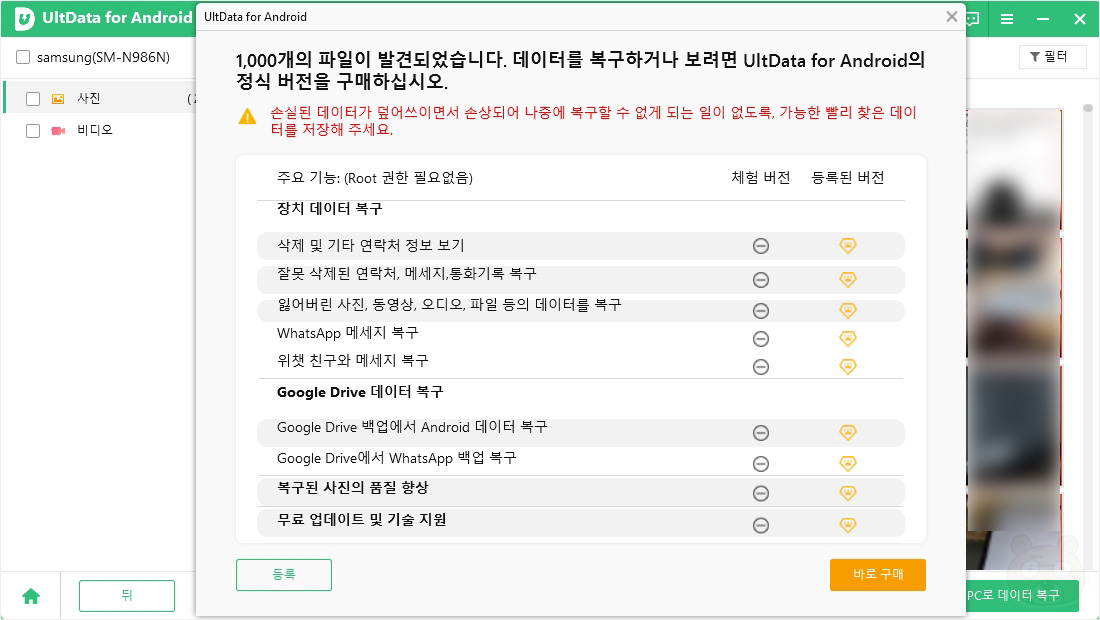Click the 체험 버전 column header
The height and width of the screenshot is (620, 1100).
coord(760,177)
